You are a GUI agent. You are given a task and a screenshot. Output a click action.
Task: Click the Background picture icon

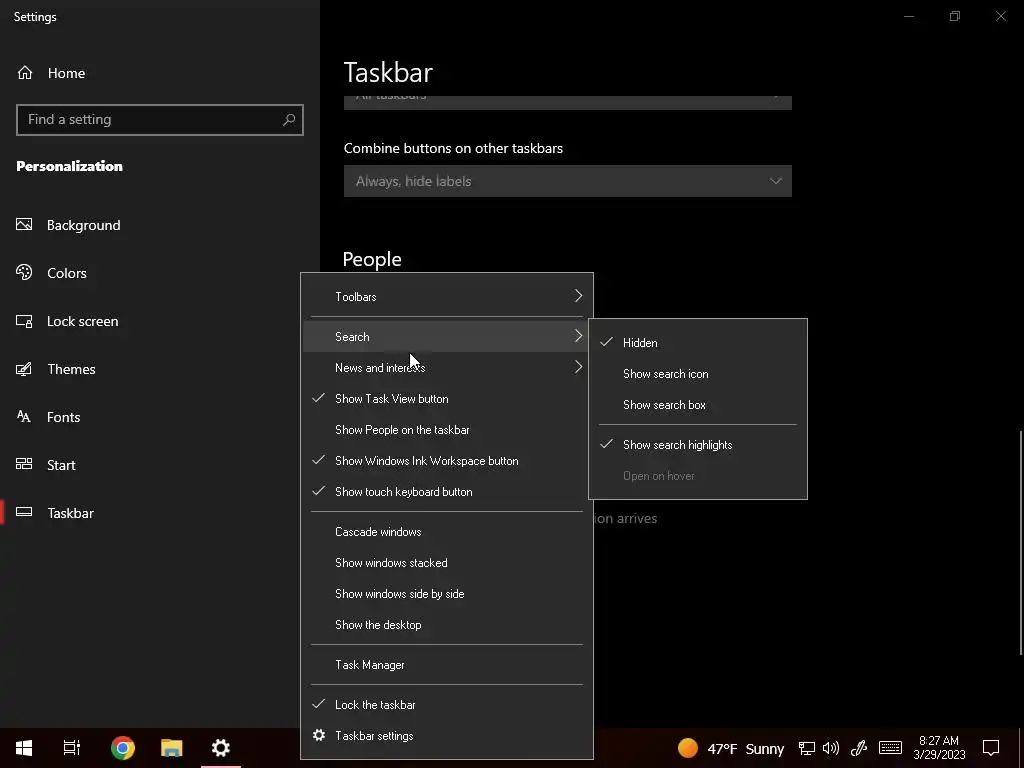(24, 225)
